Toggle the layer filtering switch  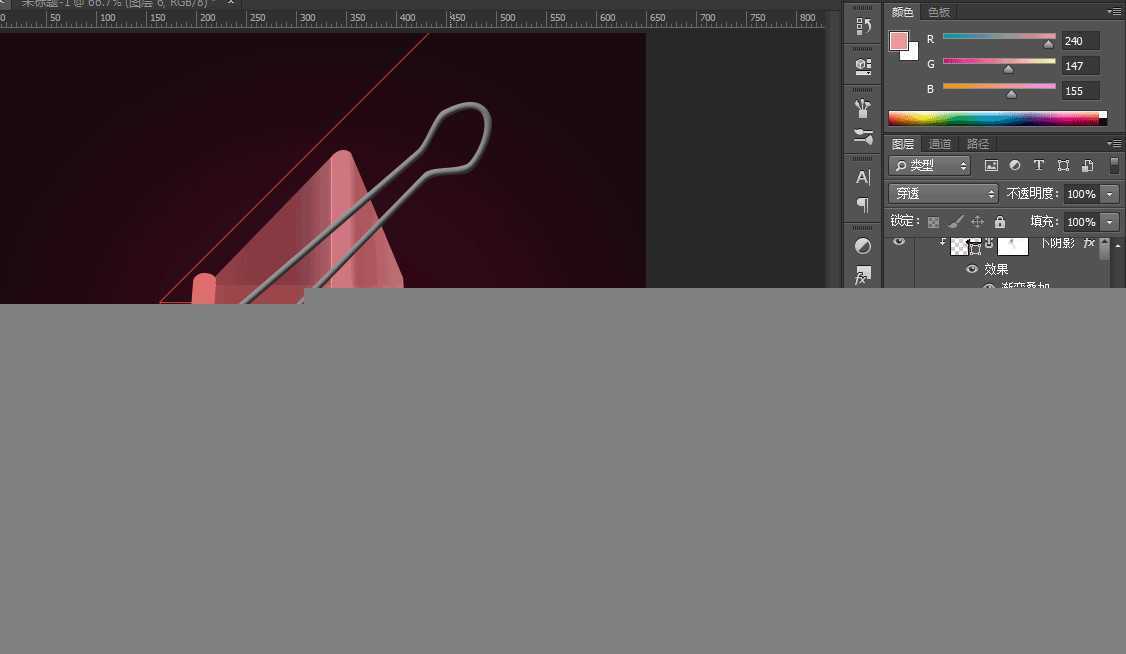point(1115,166)
